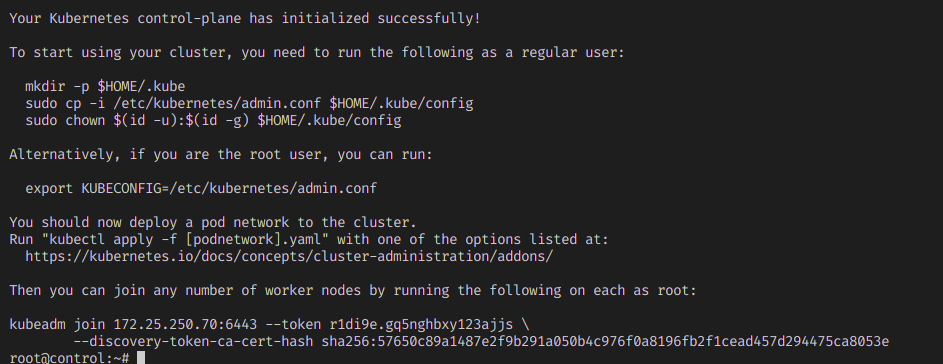This screenshot has width=943, height=364.
Task: Click the 'initialized successfully!' message line
Action: tap(245, 18)
